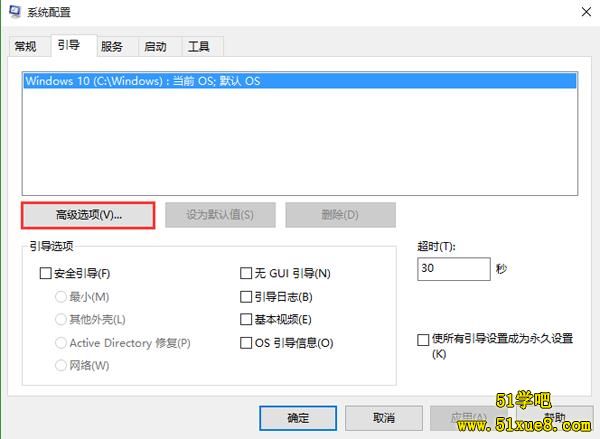This screenshot has width=600, height=439.
Task: Go to the 启动 tab
Action: (155, 46)
